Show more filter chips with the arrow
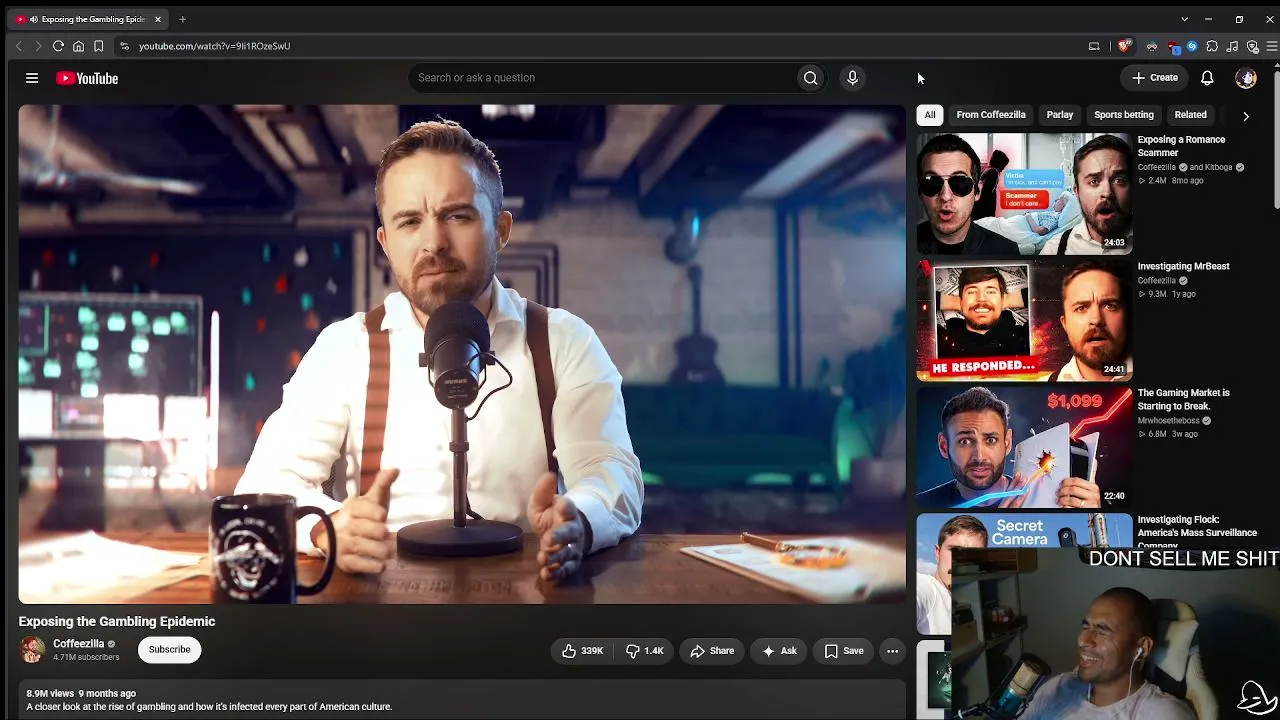 1246,116
